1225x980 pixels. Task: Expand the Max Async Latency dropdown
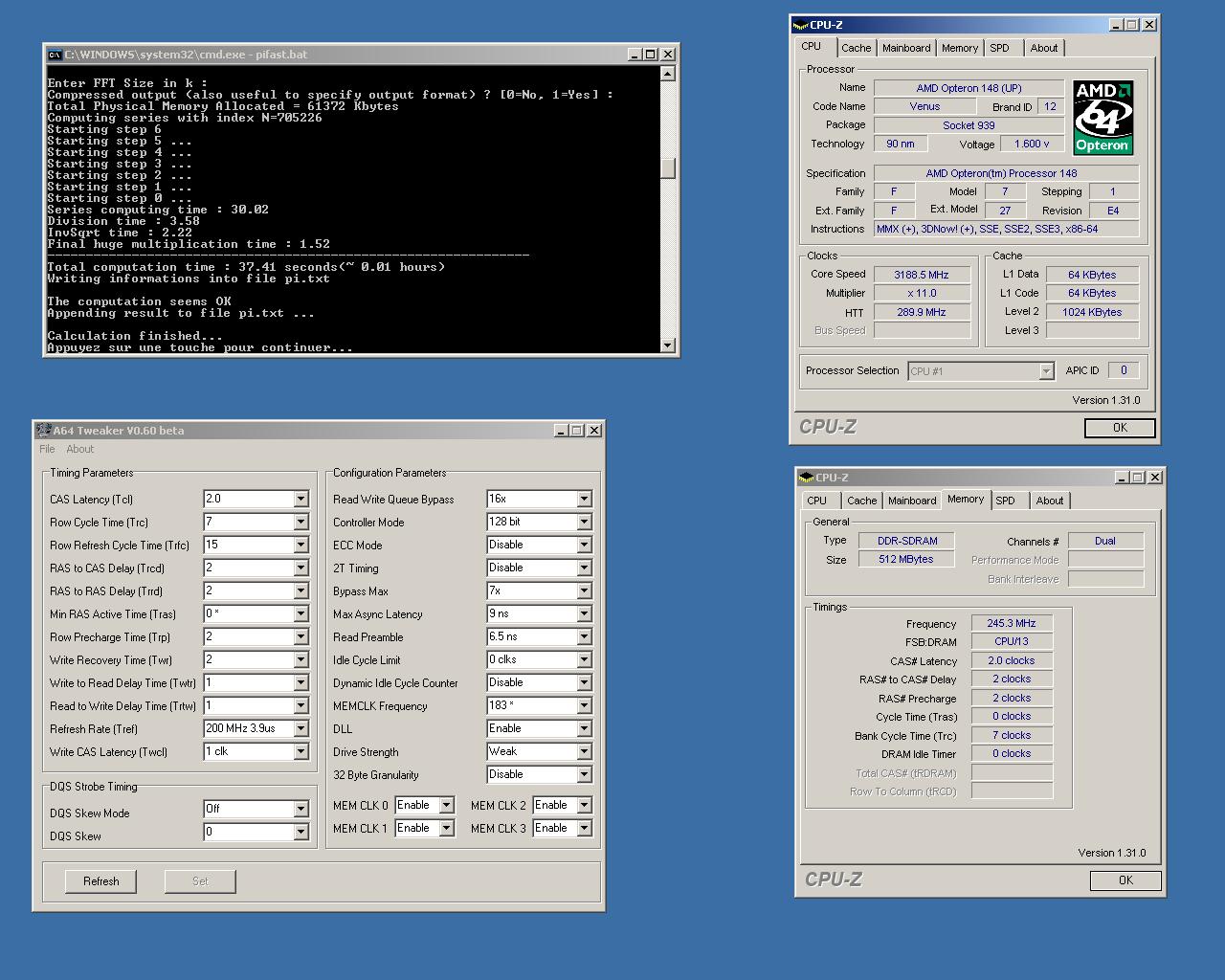(584, 613)
